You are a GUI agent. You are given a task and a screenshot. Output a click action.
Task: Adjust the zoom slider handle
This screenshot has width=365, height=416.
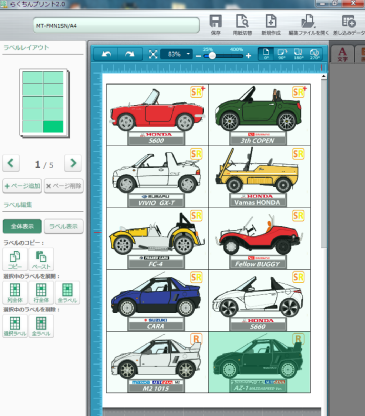[x=212, y=56]
